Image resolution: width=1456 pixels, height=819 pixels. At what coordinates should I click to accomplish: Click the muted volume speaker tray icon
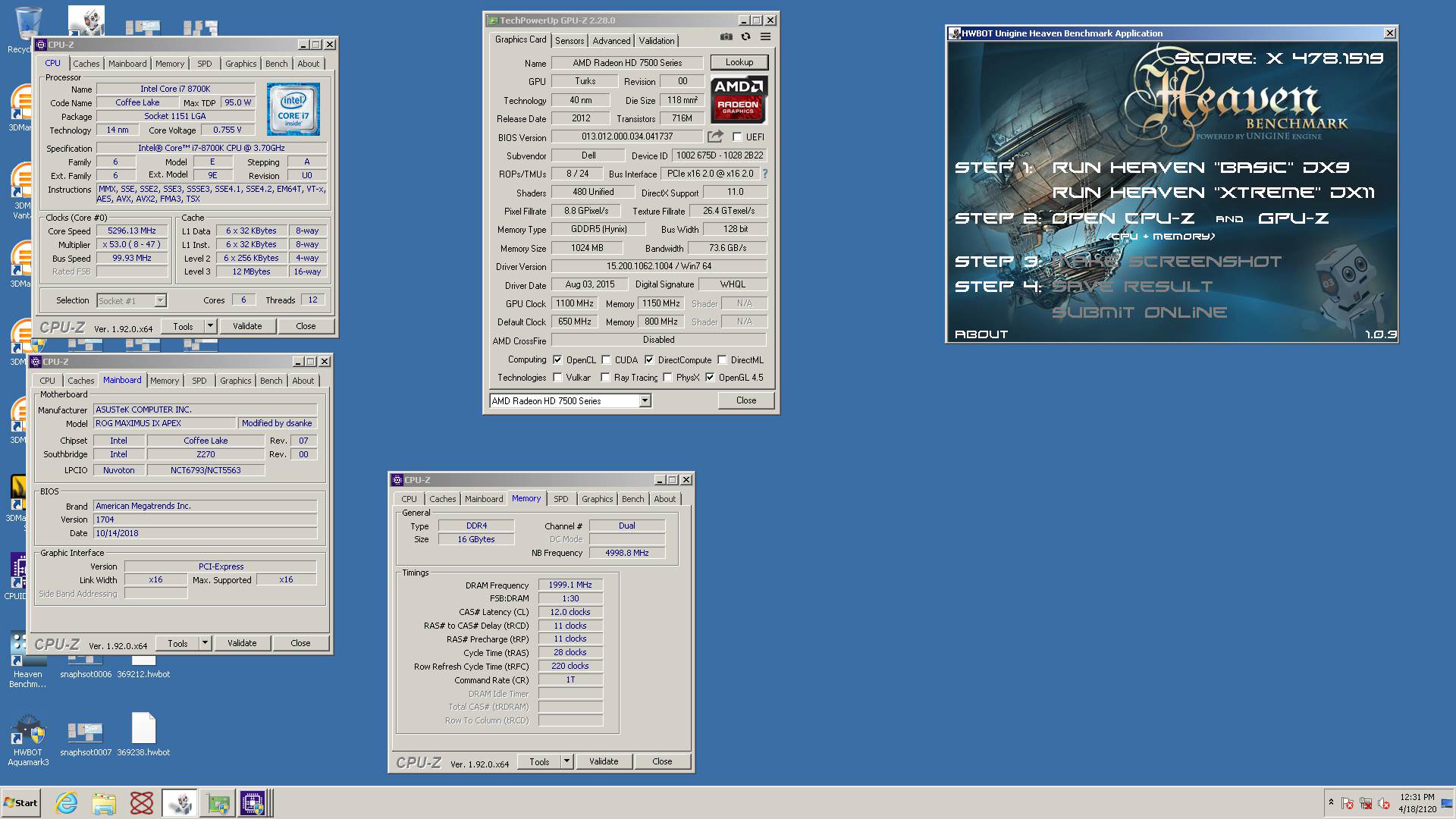pos(1383,803)
